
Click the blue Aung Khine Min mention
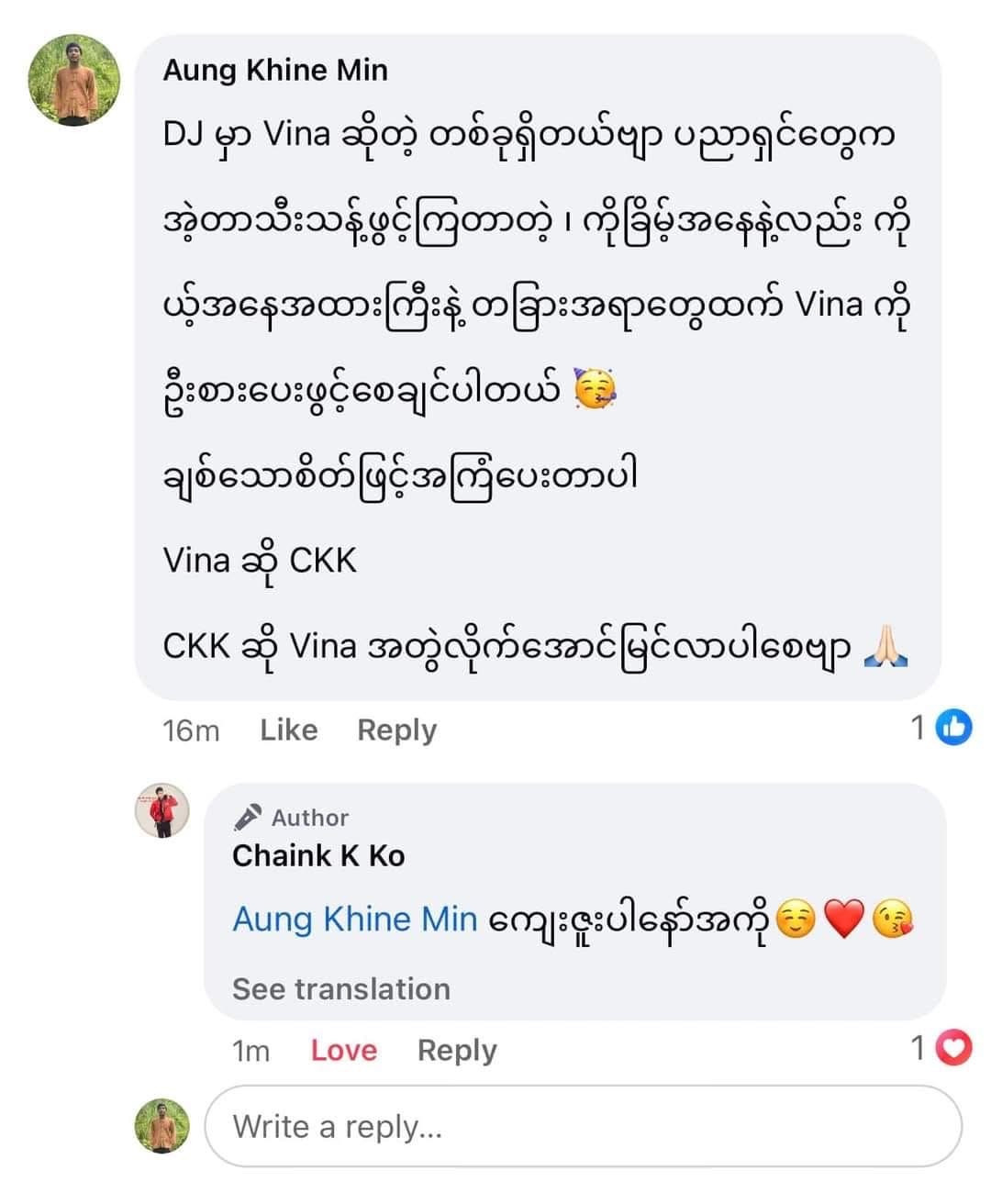(x=355, y=919)
